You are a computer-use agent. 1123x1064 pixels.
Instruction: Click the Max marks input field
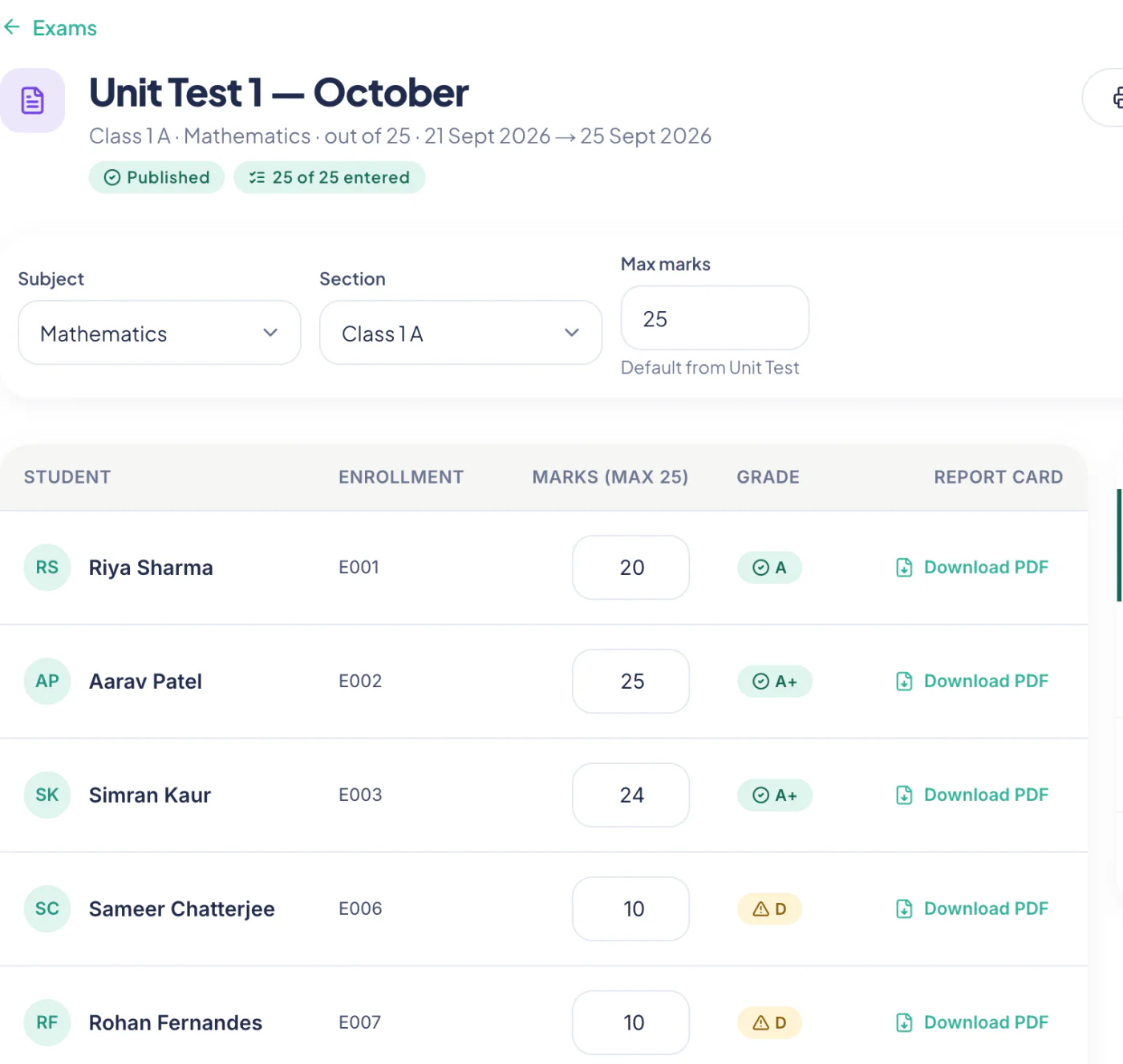click(x=715, y=318)
